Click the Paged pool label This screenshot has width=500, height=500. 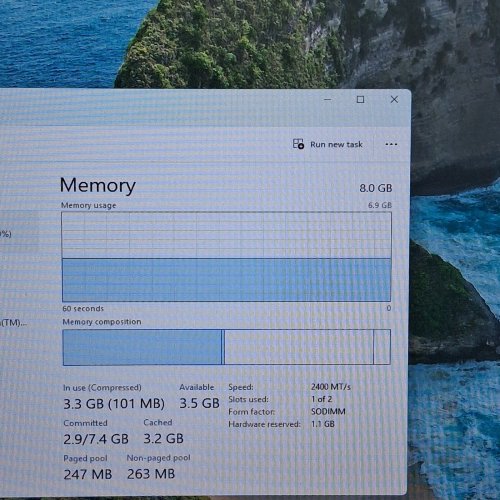pos(85,459)
